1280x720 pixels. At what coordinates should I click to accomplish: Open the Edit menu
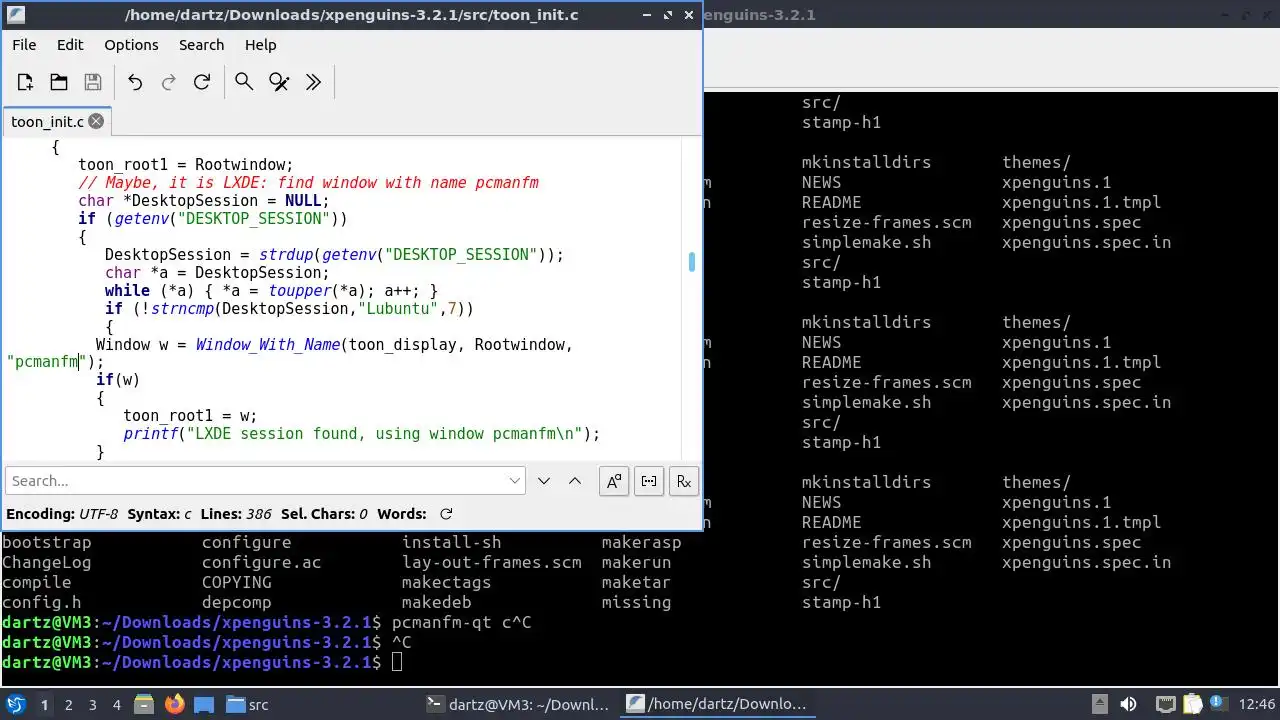tap(70, 45)
